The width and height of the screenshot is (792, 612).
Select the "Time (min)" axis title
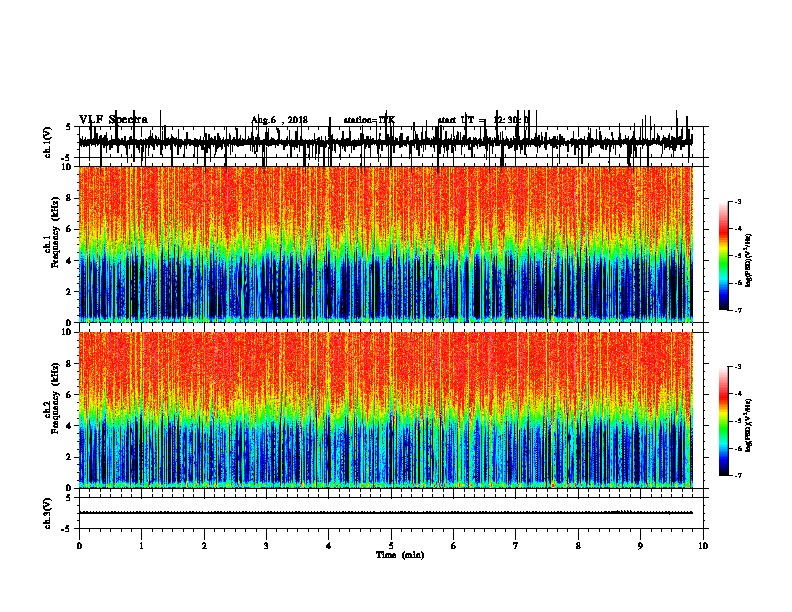(x=400, y=555)
